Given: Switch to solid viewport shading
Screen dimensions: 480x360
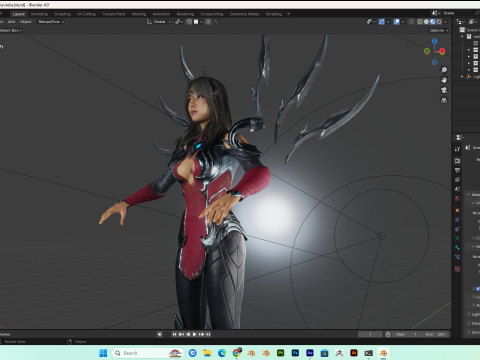Looking at the screenshot, I should (426, 22).
